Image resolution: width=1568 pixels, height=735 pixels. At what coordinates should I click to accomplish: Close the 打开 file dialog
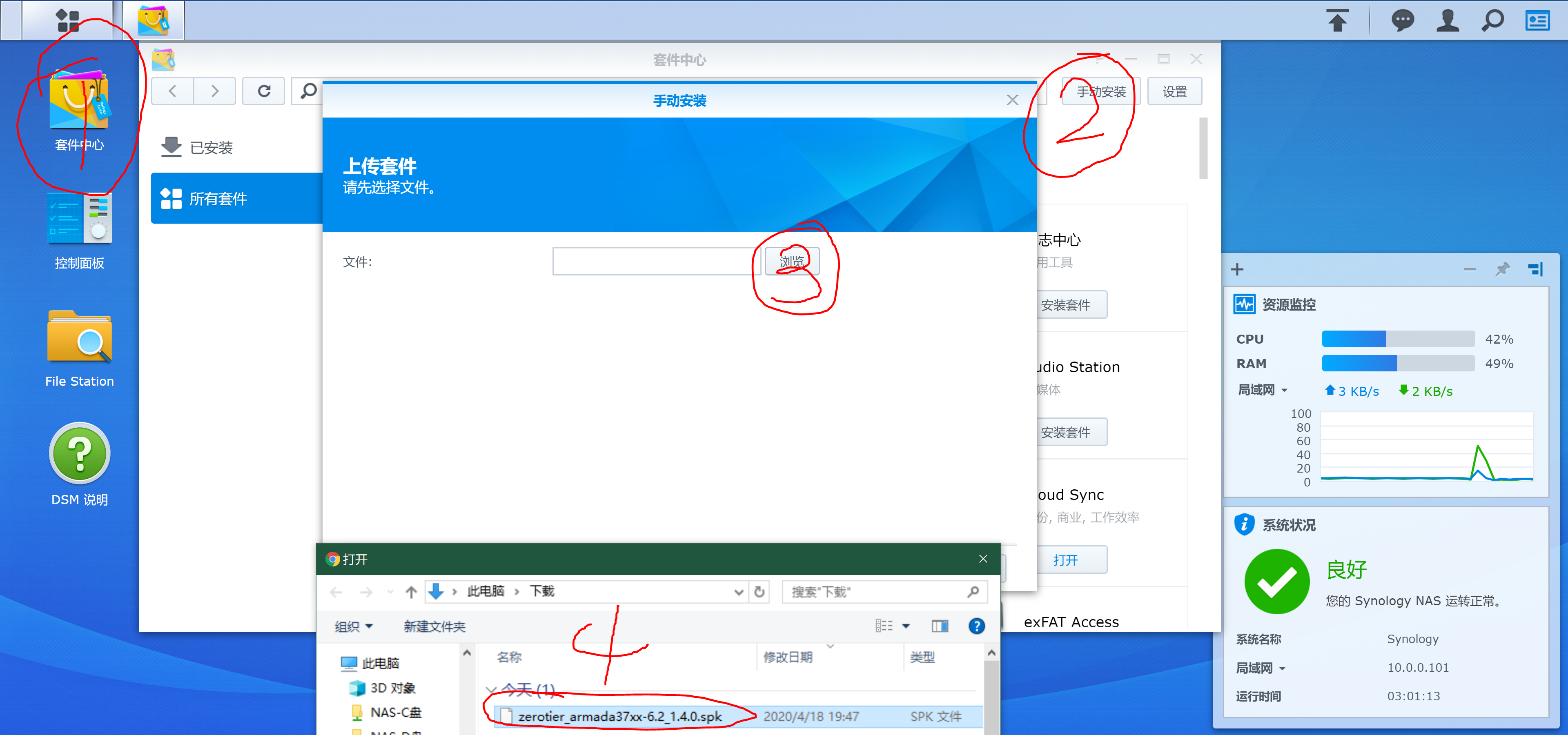(982, 559)
